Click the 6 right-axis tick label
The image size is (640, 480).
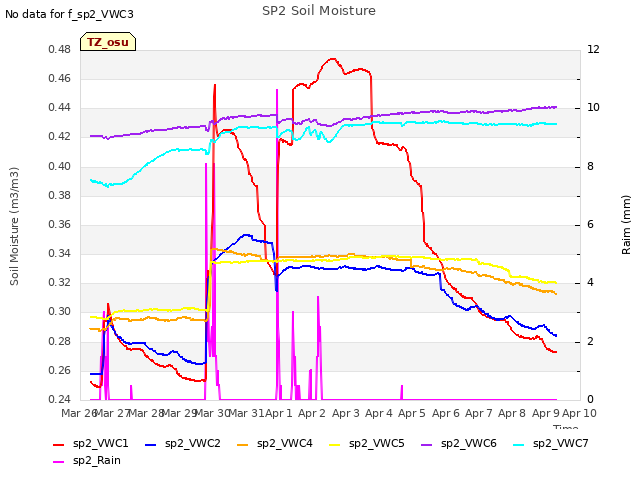591,224
